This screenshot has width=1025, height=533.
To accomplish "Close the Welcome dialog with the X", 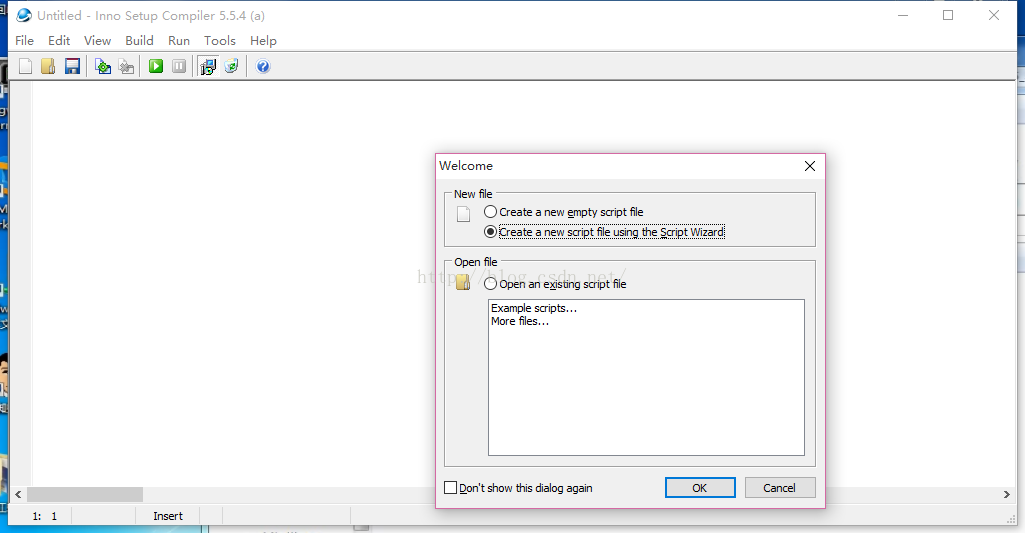I will click(810, 166).
